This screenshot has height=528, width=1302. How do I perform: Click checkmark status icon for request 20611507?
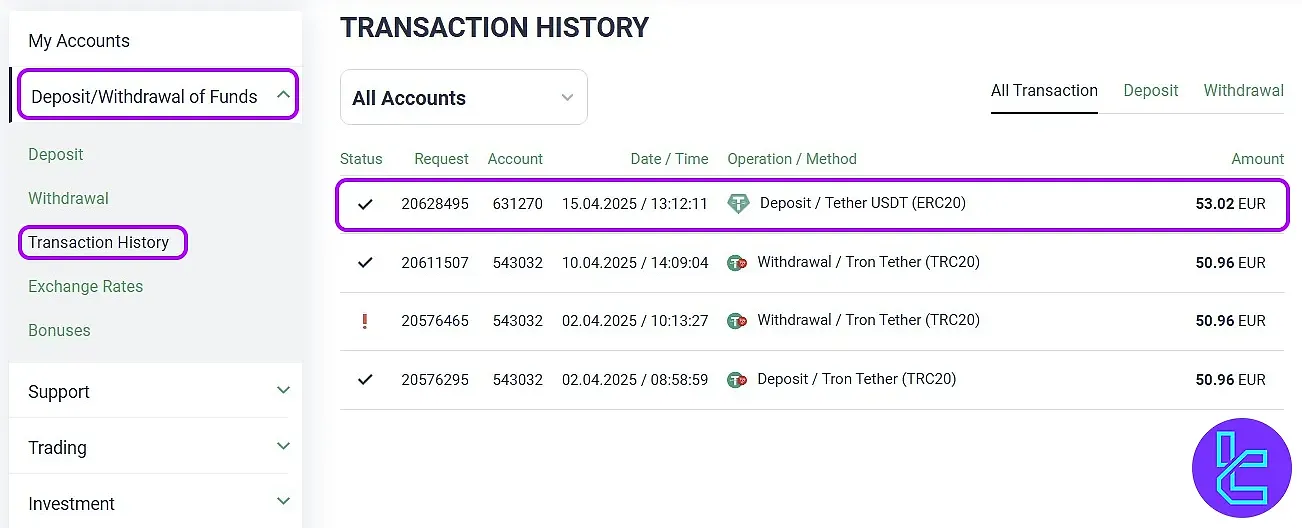365,263
